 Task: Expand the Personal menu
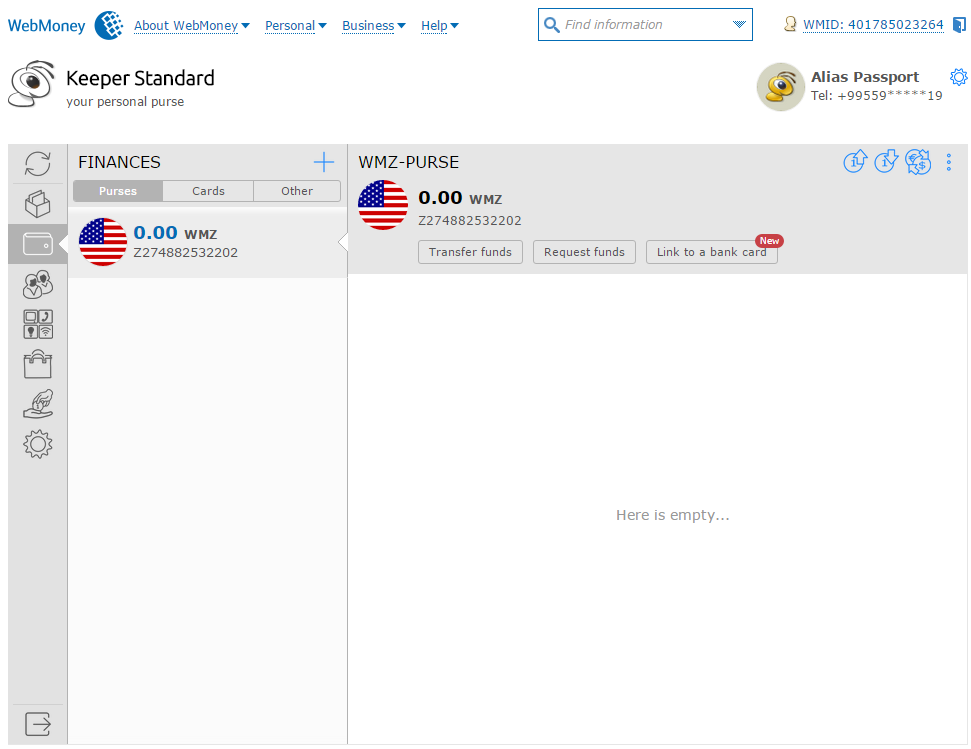(295, 25)
